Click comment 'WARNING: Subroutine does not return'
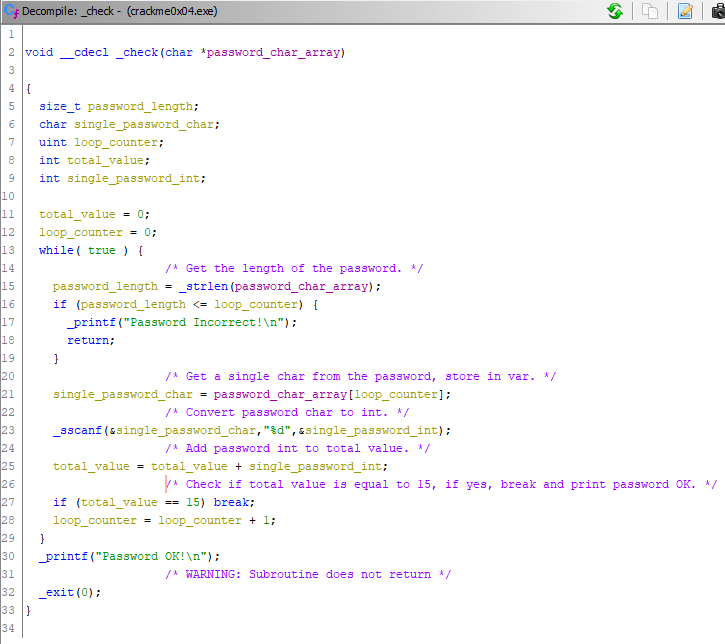The width and height of the screenshot is (725, 644). pos(307,575)
